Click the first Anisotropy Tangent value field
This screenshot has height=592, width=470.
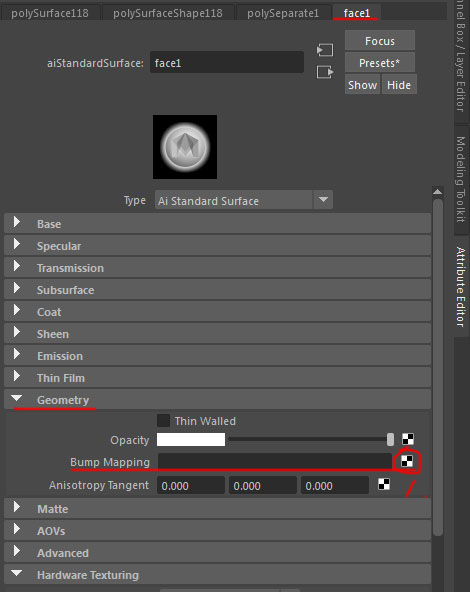point(191,485)
